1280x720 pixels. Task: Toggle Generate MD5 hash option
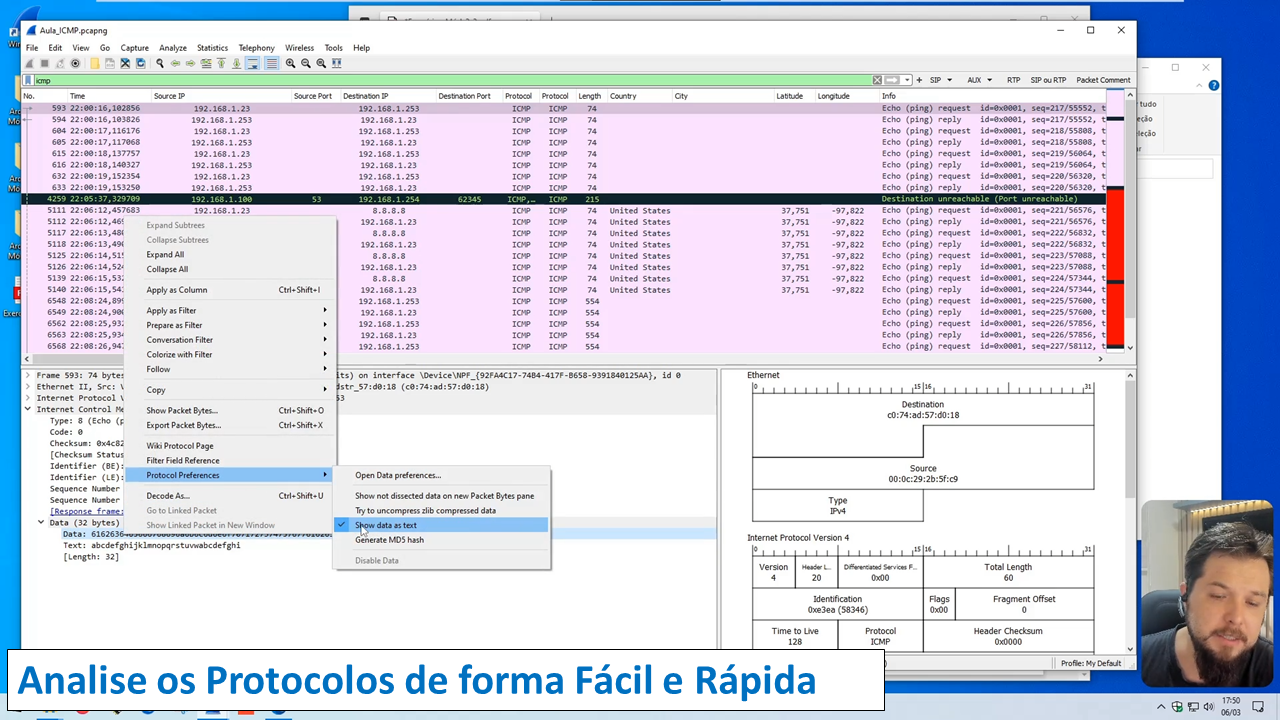[x=441, y=540]
